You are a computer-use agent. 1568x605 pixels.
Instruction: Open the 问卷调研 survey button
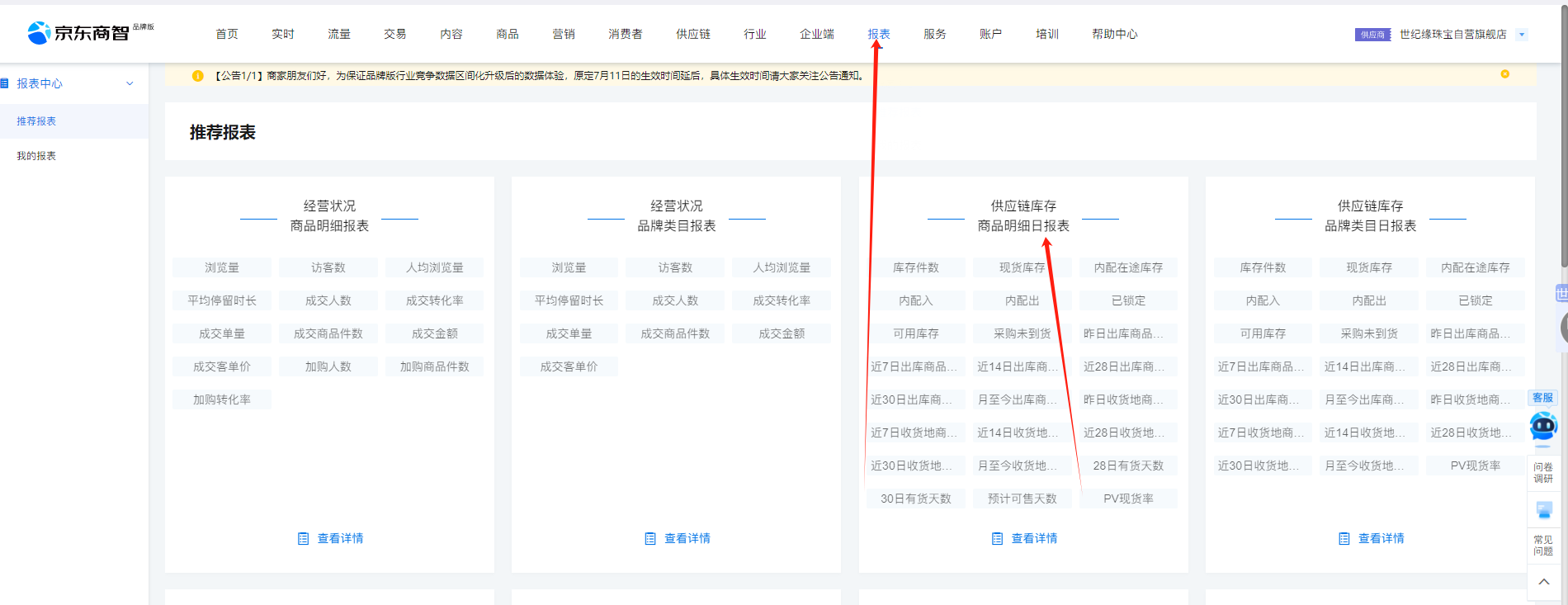click(x=1542, y=473)
